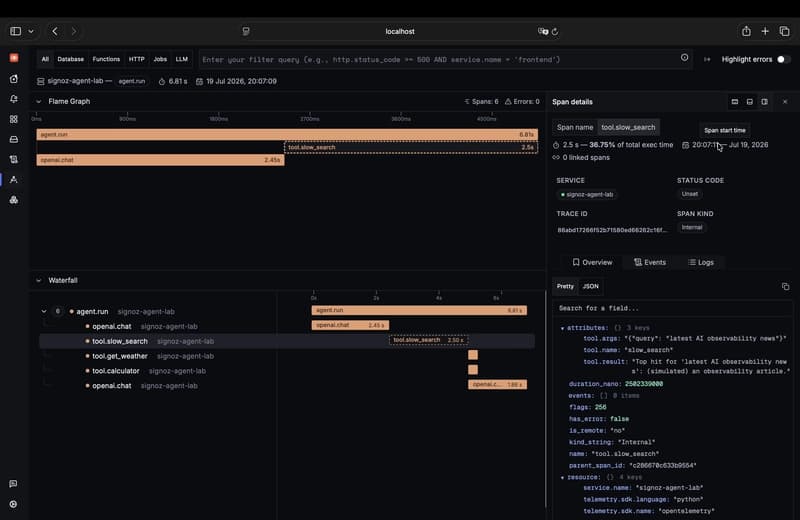Click the truncated Trace ID value
The image size is (800, 520).
click(612, 230)
